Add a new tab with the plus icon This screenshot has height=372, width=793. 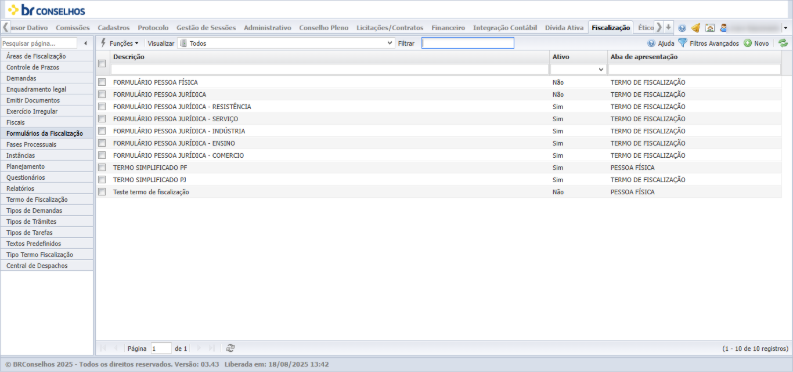(669, 27)
